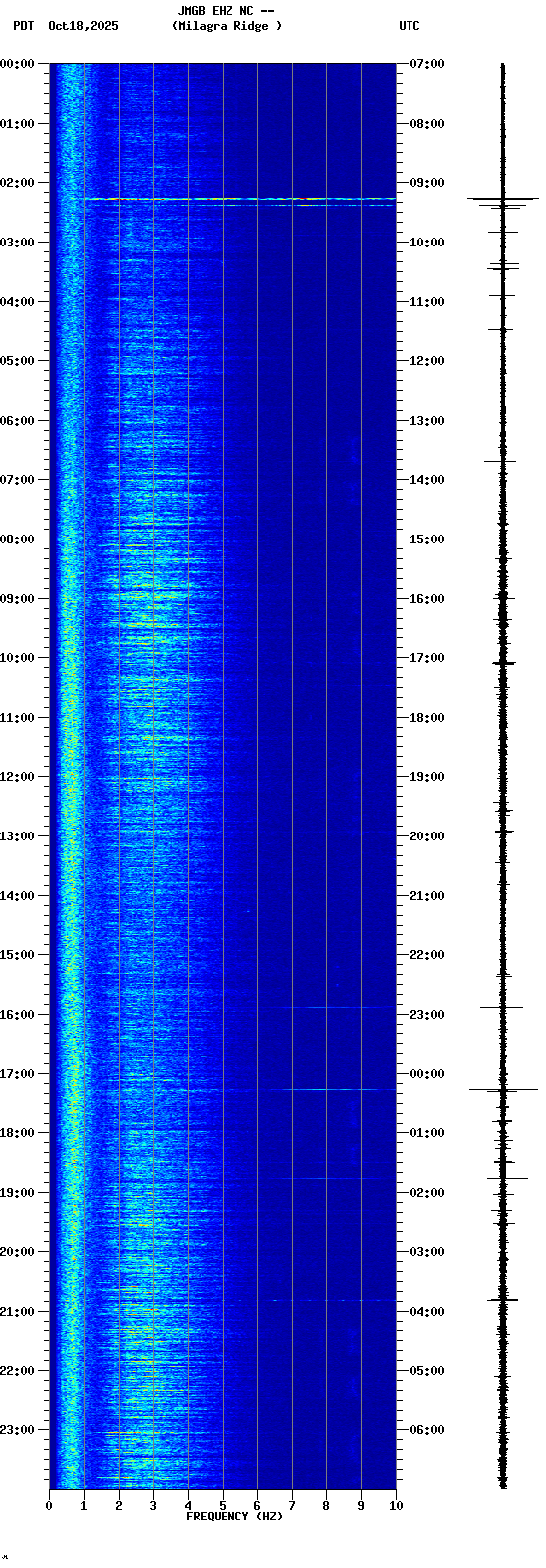
Task: Select frequency tick label 10
Action: [396, 1506]
